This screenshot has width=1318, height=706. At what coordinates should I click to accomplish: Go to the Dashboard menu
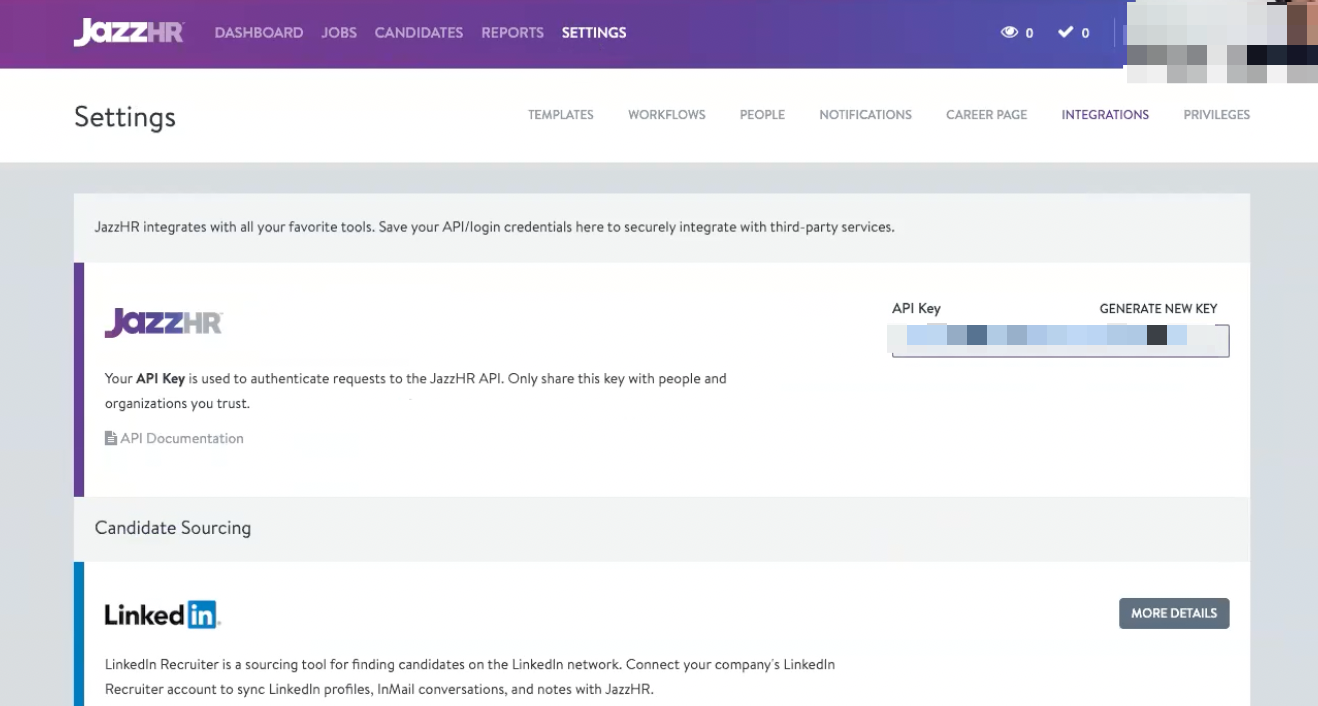point(259,33)
